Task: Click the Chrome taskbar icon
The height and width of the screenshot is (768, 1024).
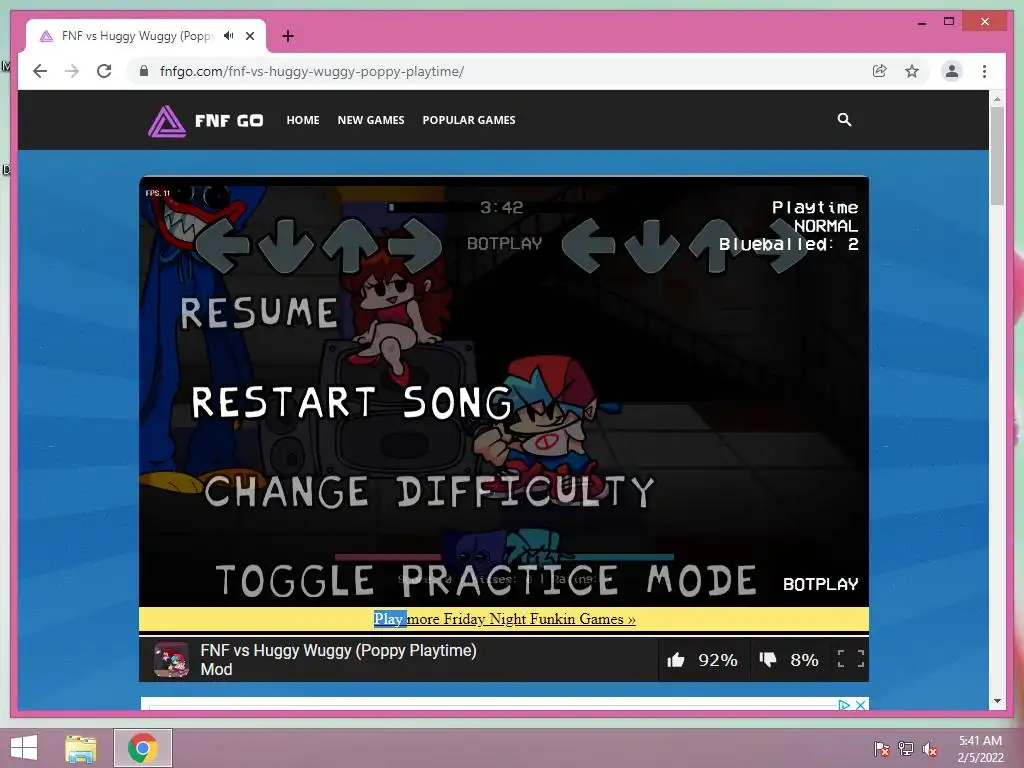Action: point(143,748)
